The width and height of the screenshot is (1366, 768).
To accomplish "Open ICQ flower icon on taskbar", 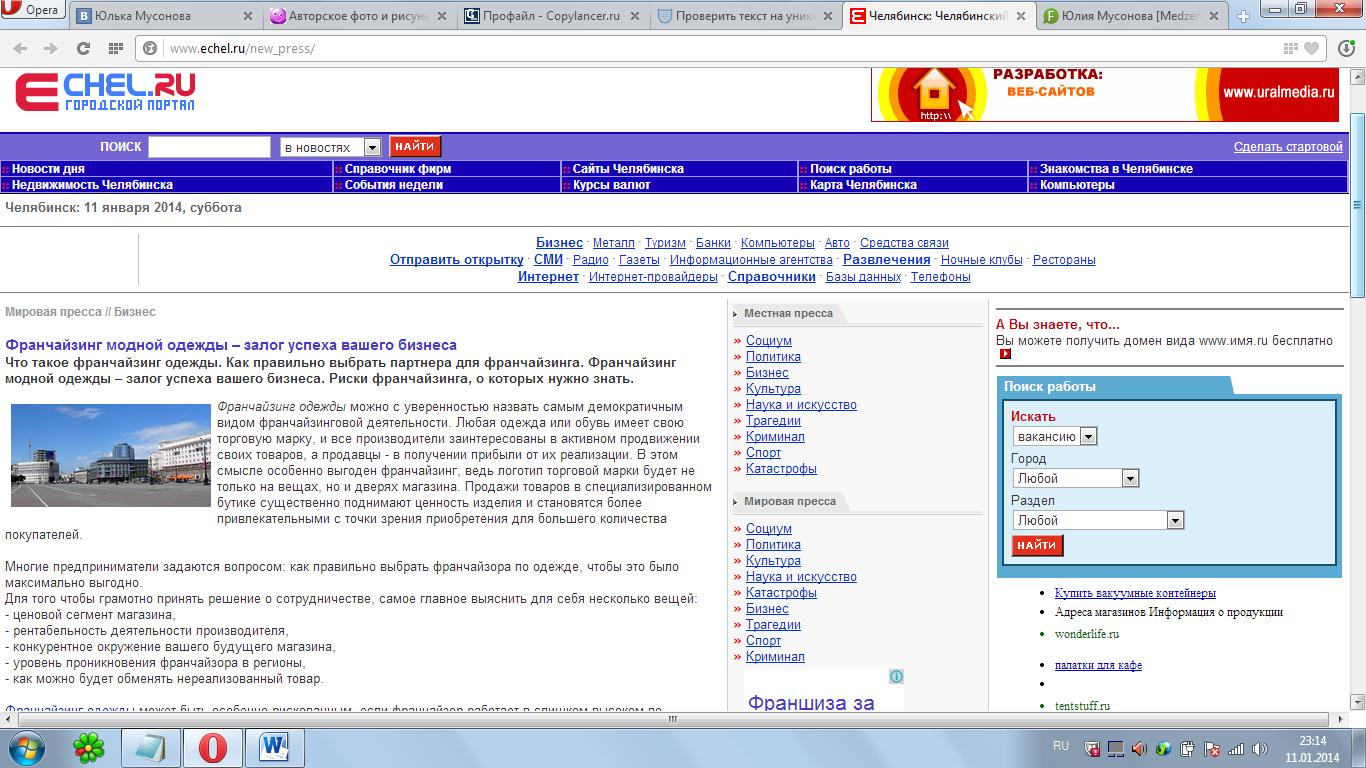I will coord(89,747).
